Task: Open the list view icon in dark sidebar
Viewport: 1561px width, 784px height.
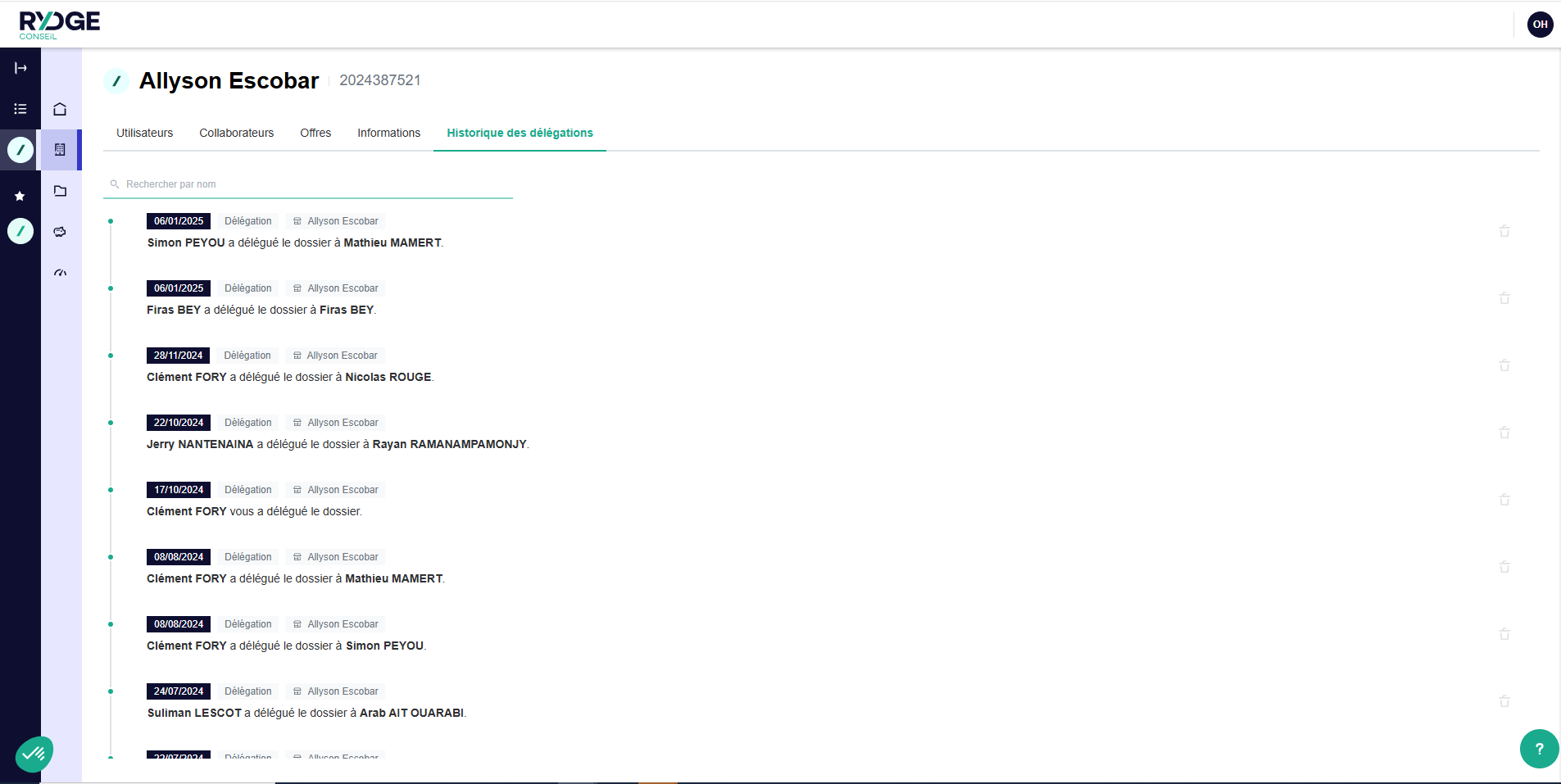Action: tap(20, 109)
